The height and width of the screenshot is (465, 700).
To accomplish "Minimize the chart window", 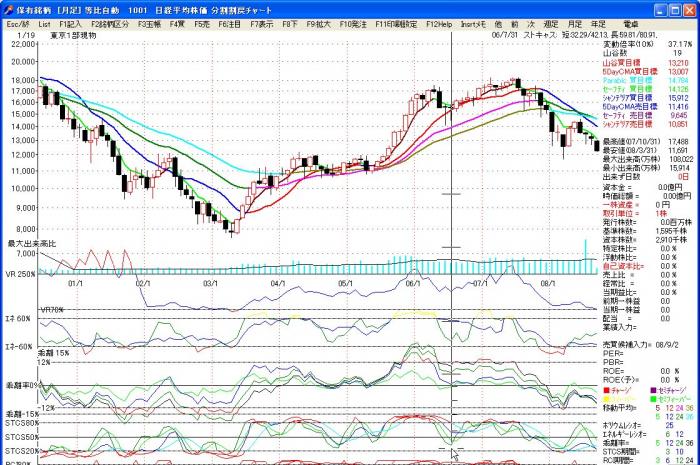I will pos(661,10).
